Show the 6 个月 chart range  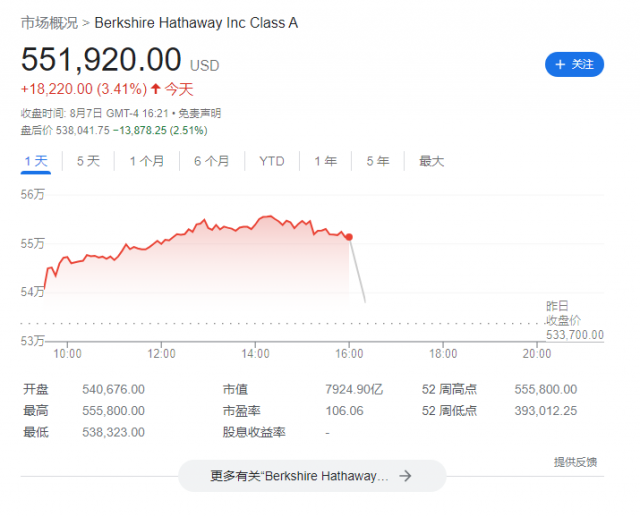pyautogui.click(x=211, y=161)
